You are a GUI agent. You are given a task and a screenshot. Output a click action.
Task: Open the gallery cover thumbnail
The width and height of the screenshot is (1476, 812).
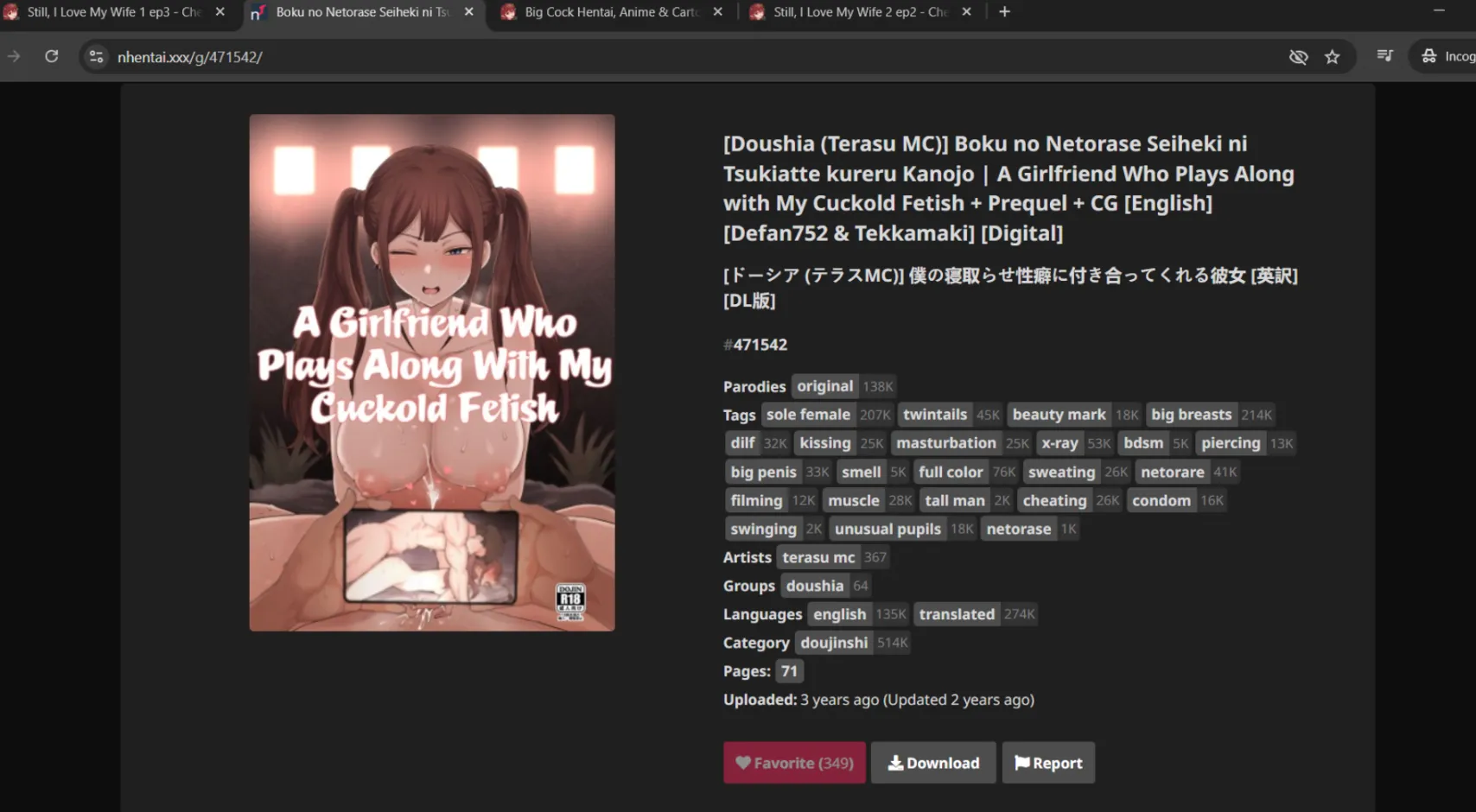pyautogui.click(x=432, y=372)
